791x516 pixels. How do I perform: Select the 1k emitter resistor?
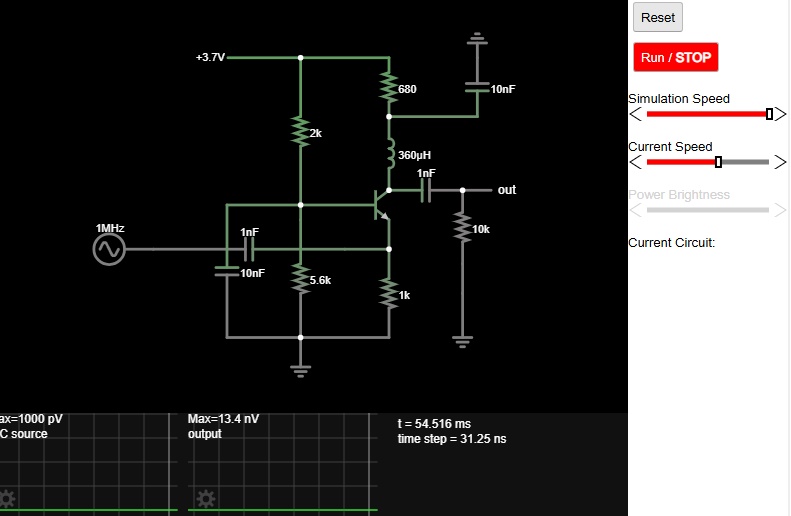389,294
